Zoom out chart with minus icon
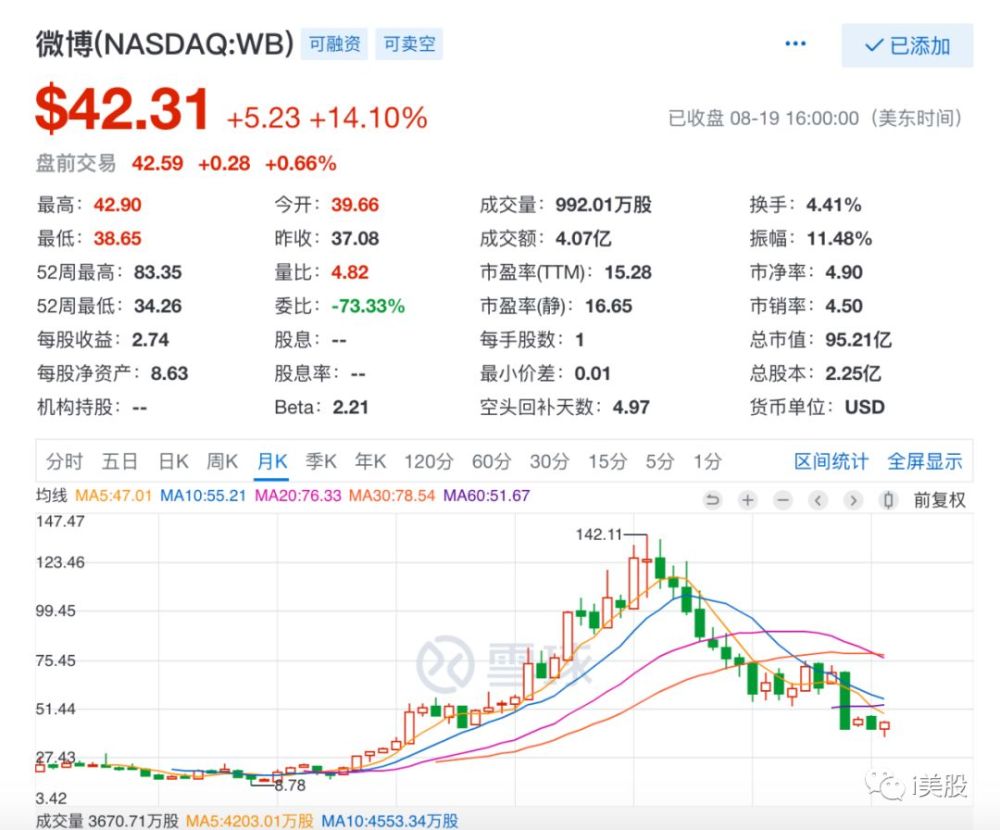Screen dimensions: 1000x830 coord(783,500)
